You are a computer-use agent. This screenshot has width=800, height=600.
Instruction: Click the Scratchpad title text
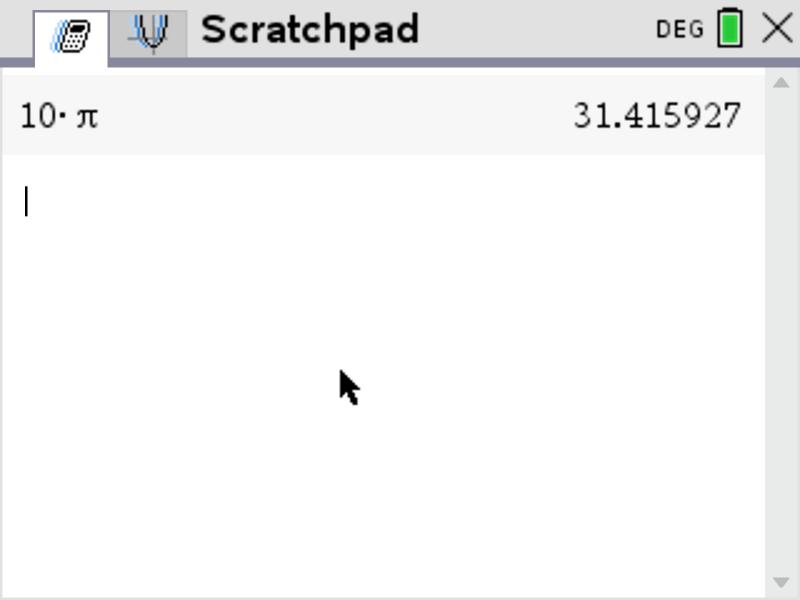pyautogui.click(x=310, y=30)
